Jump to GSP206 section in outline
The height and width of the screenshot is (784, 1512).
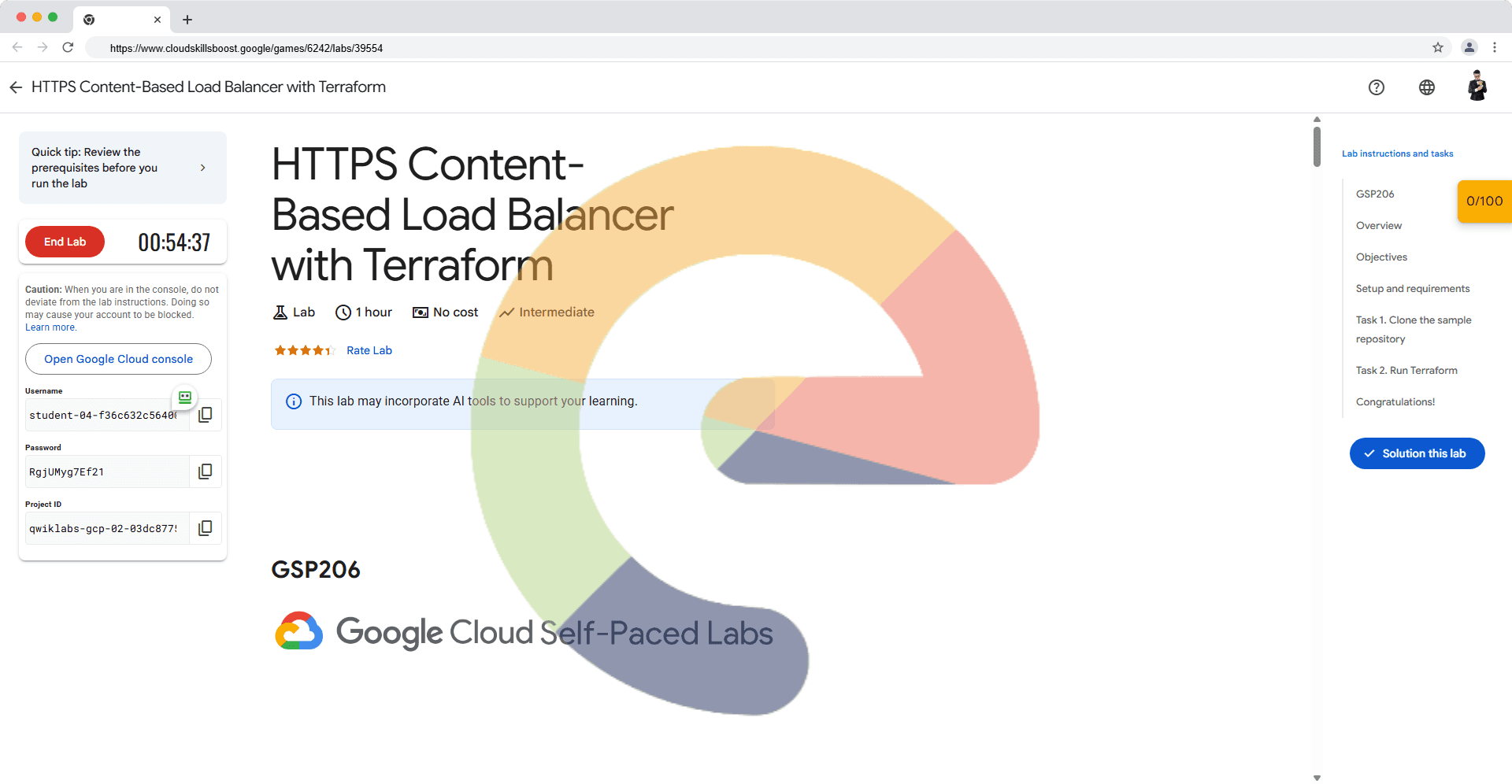point(1375,194)
